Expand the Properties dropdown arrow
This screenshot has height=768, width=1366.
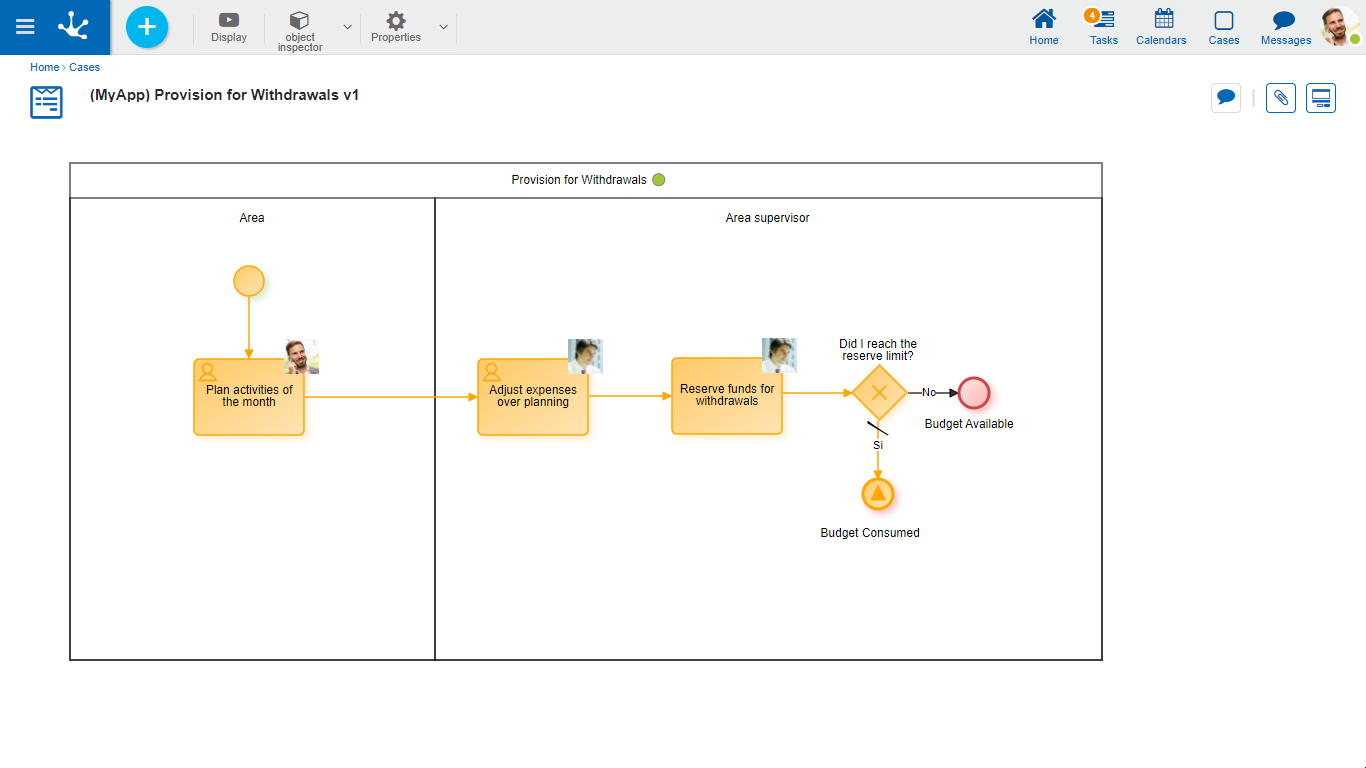point(443,27)
